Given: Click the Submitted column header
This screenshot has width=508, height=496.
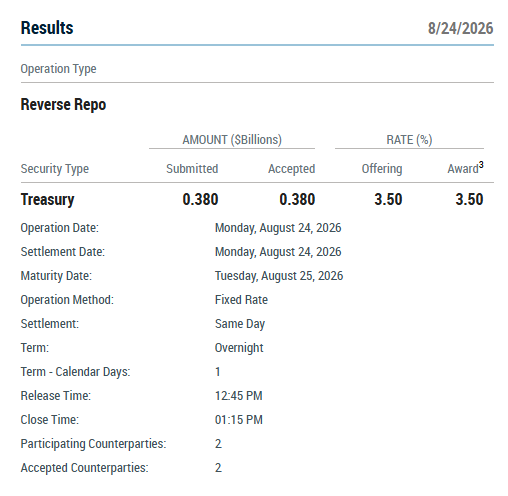Looking at the screenshot, I should click(192, 169).
